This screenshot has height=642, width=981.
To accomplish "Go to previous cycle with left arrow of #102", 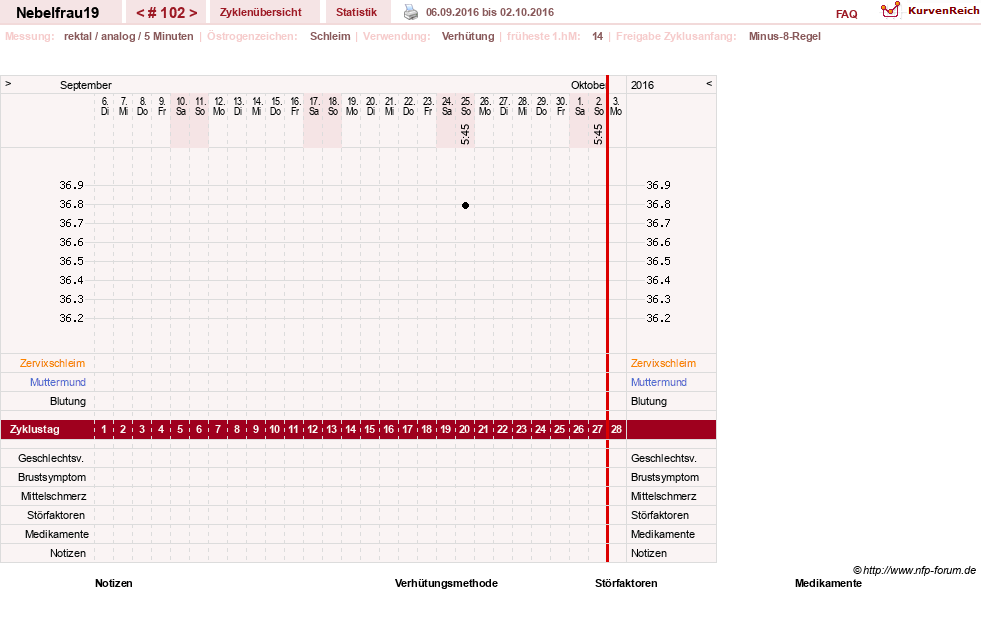I will point(140,12).
